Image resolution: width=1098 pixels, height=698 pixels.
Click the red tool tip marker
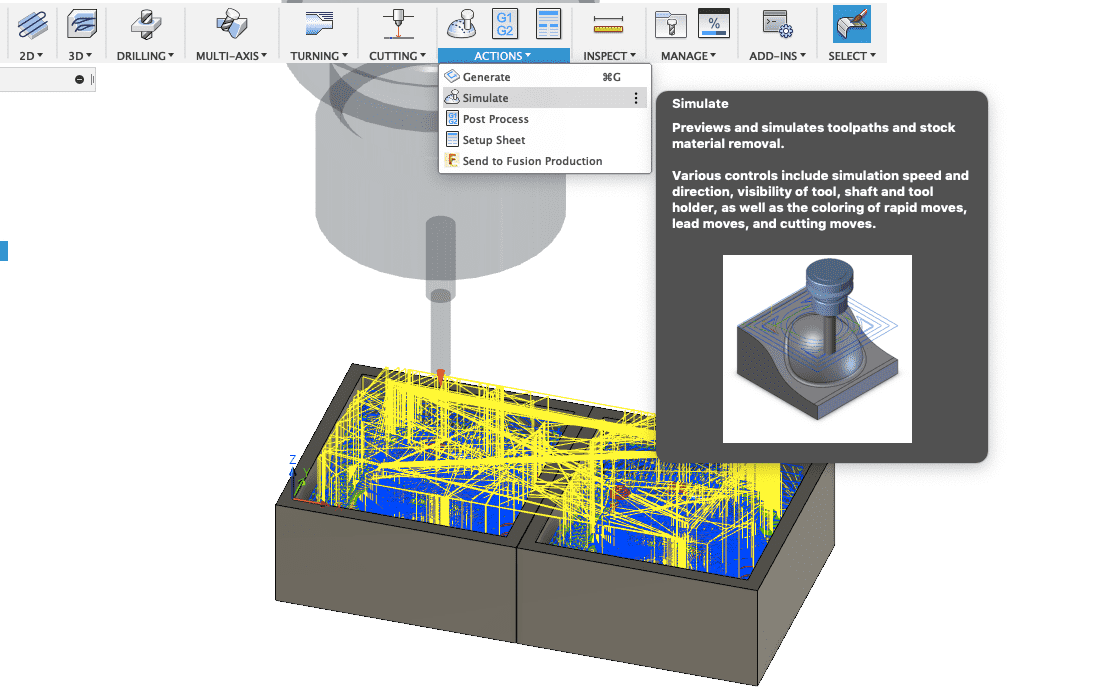click(440, 377)
